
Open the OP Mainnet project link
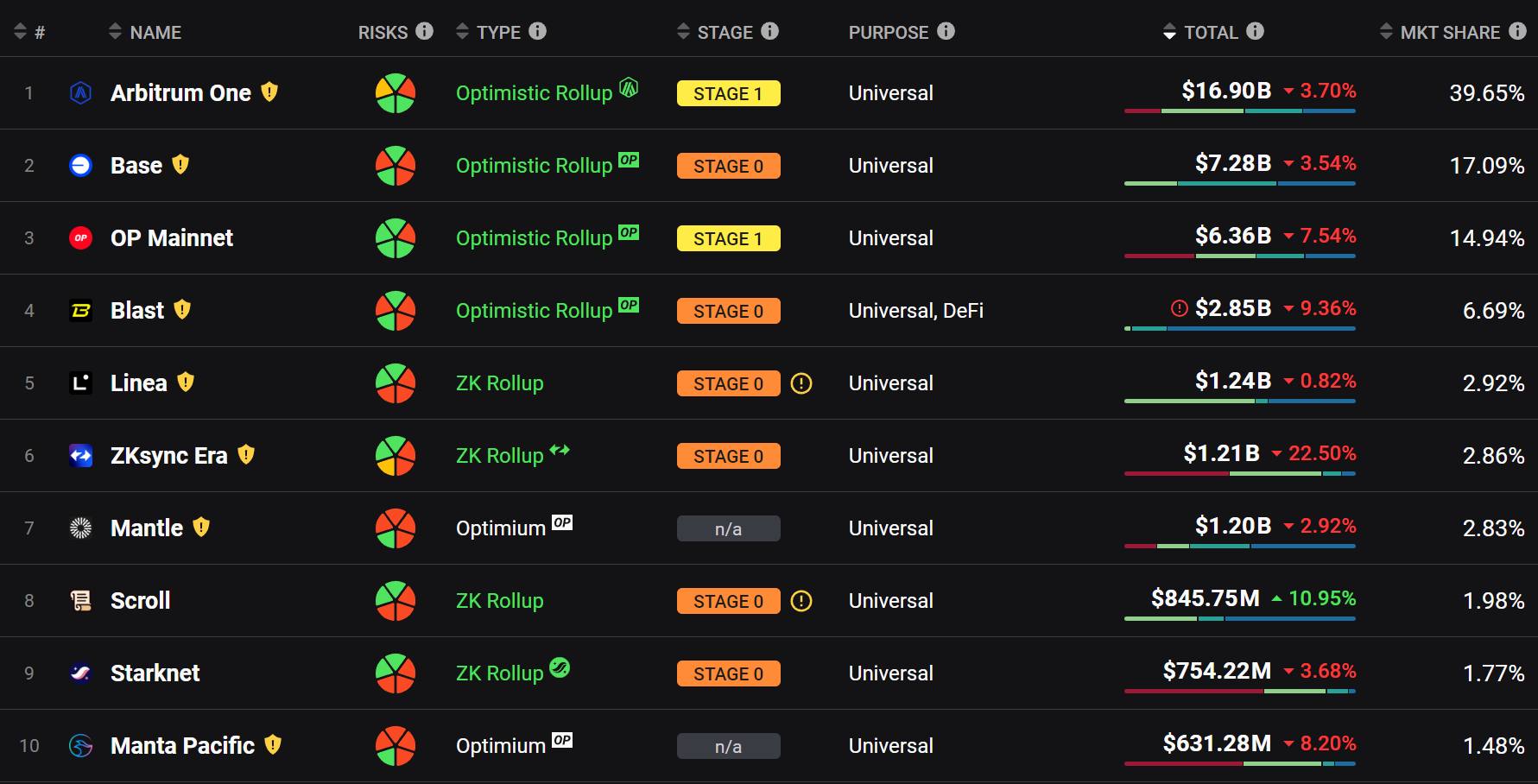[x=172, y=238]
